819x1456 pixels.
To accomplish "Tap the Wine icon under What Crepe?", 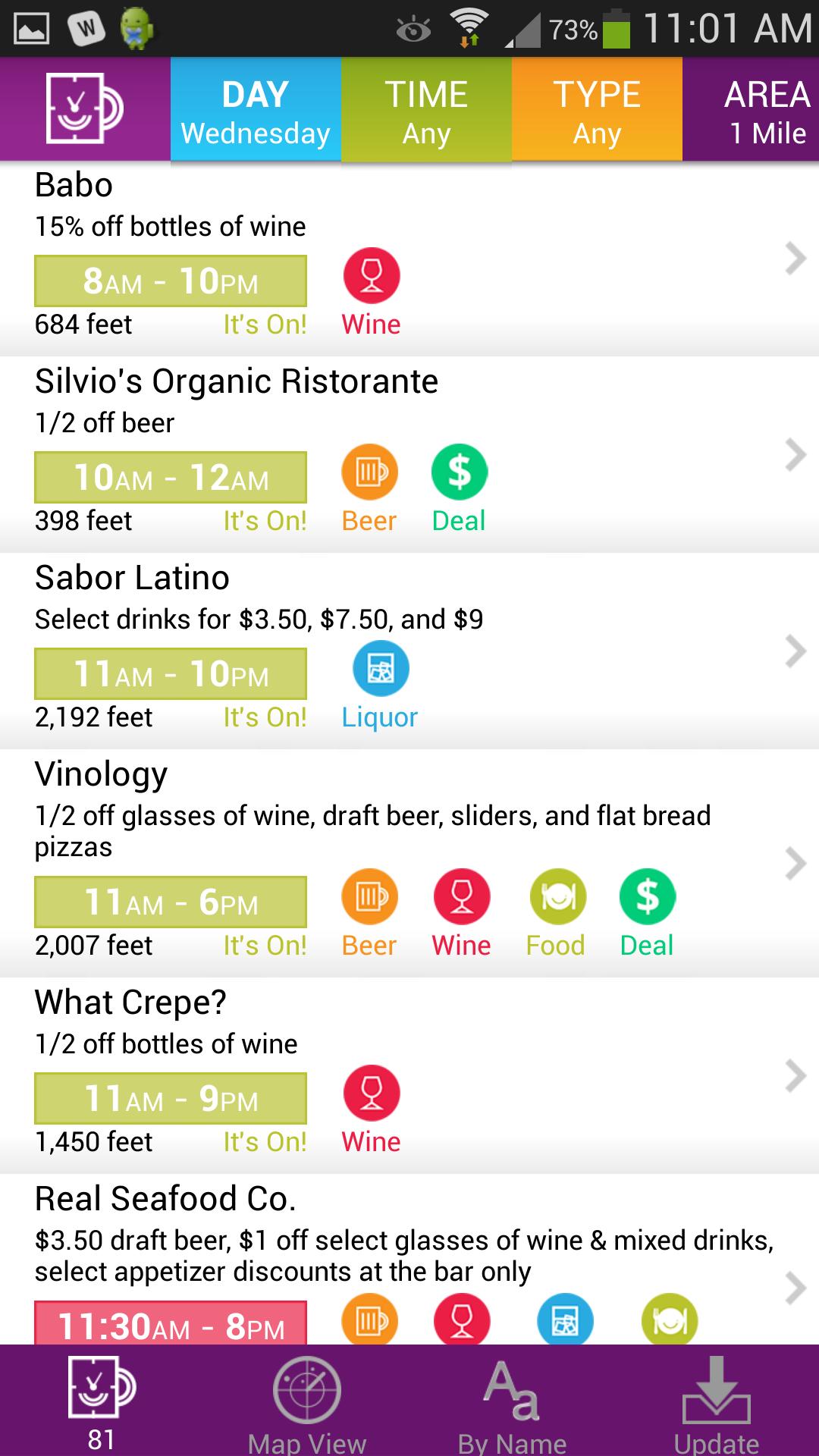I will click(x=372, y=1094).
